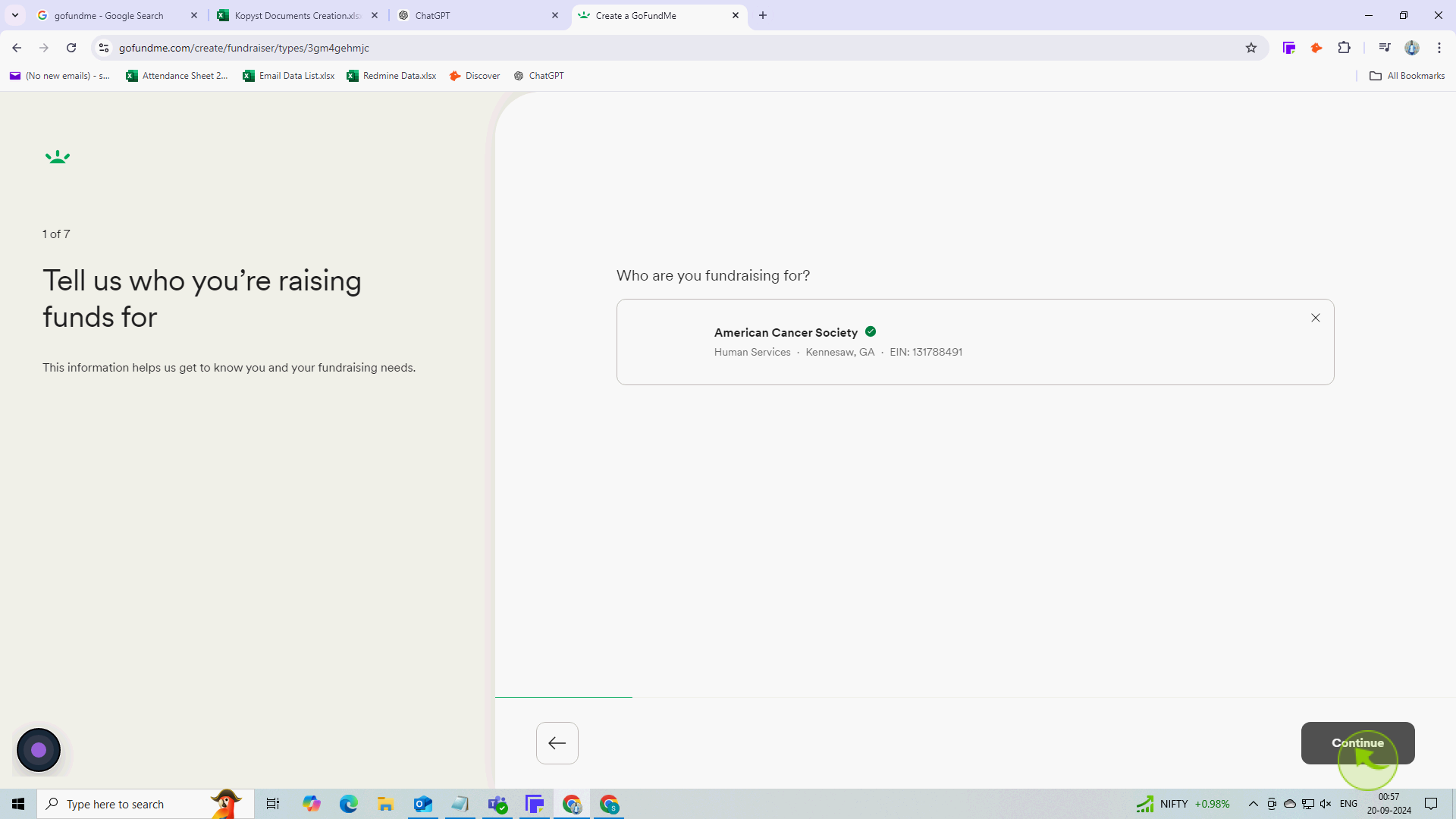Open the Kopyst app on the taskbar
Screen dimensions: 1456x819
pyautogui.click(x=535, y=804)
